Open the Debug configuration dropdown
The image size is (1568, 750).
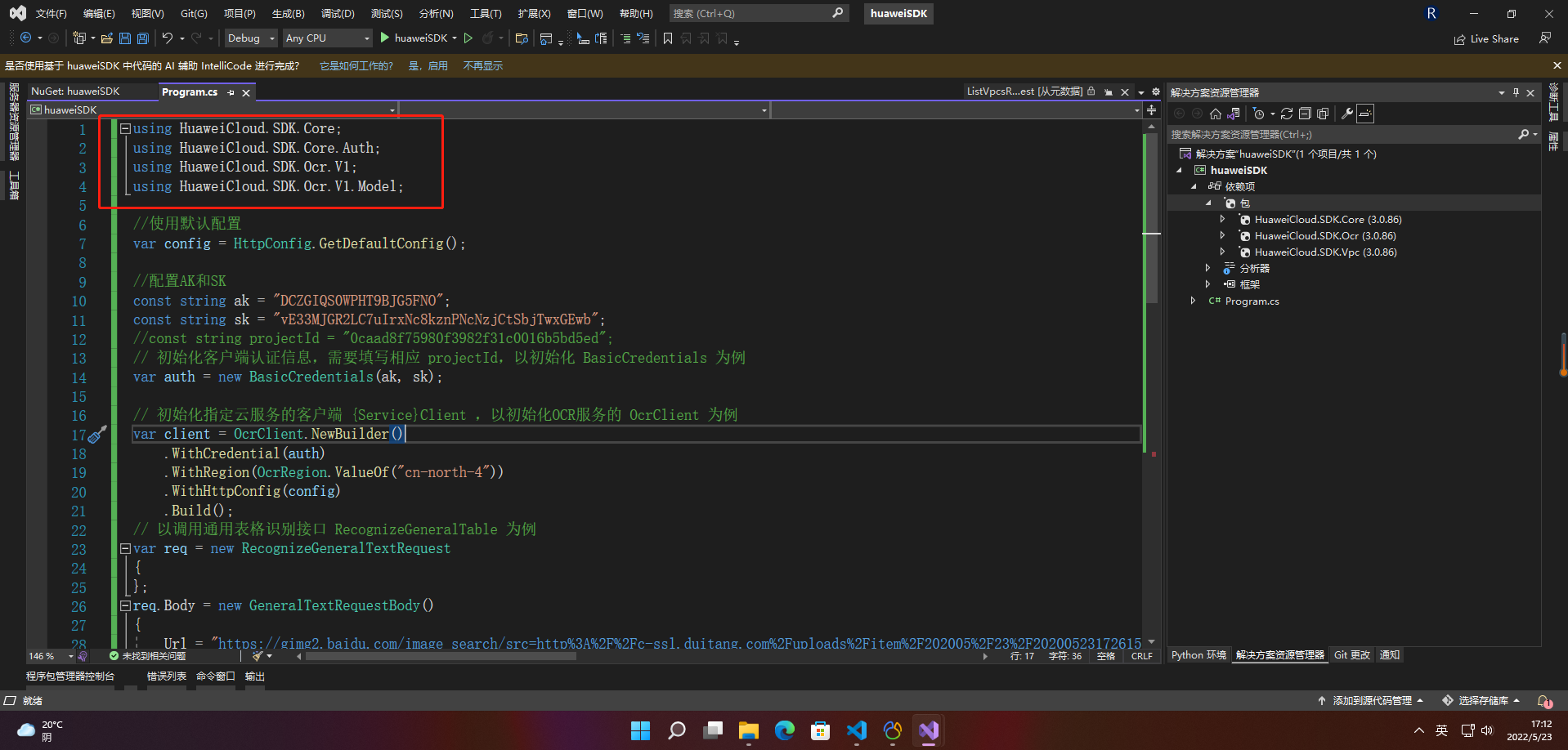point(251,38)
